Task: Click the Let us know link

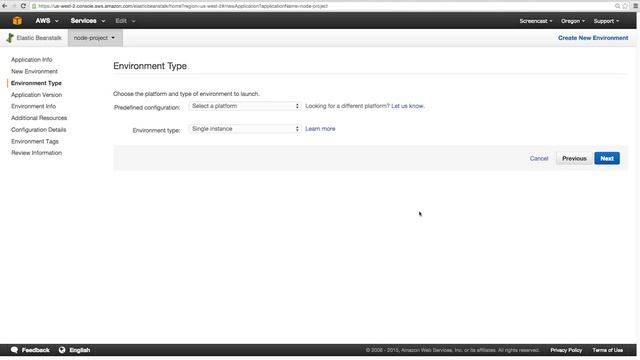Action: (407, 106)
